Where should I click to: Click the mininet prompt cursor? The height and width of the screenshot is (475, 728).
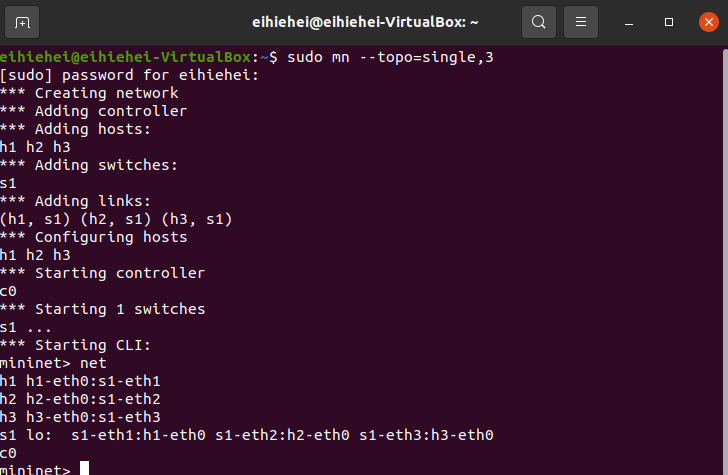tap(84, 468)
